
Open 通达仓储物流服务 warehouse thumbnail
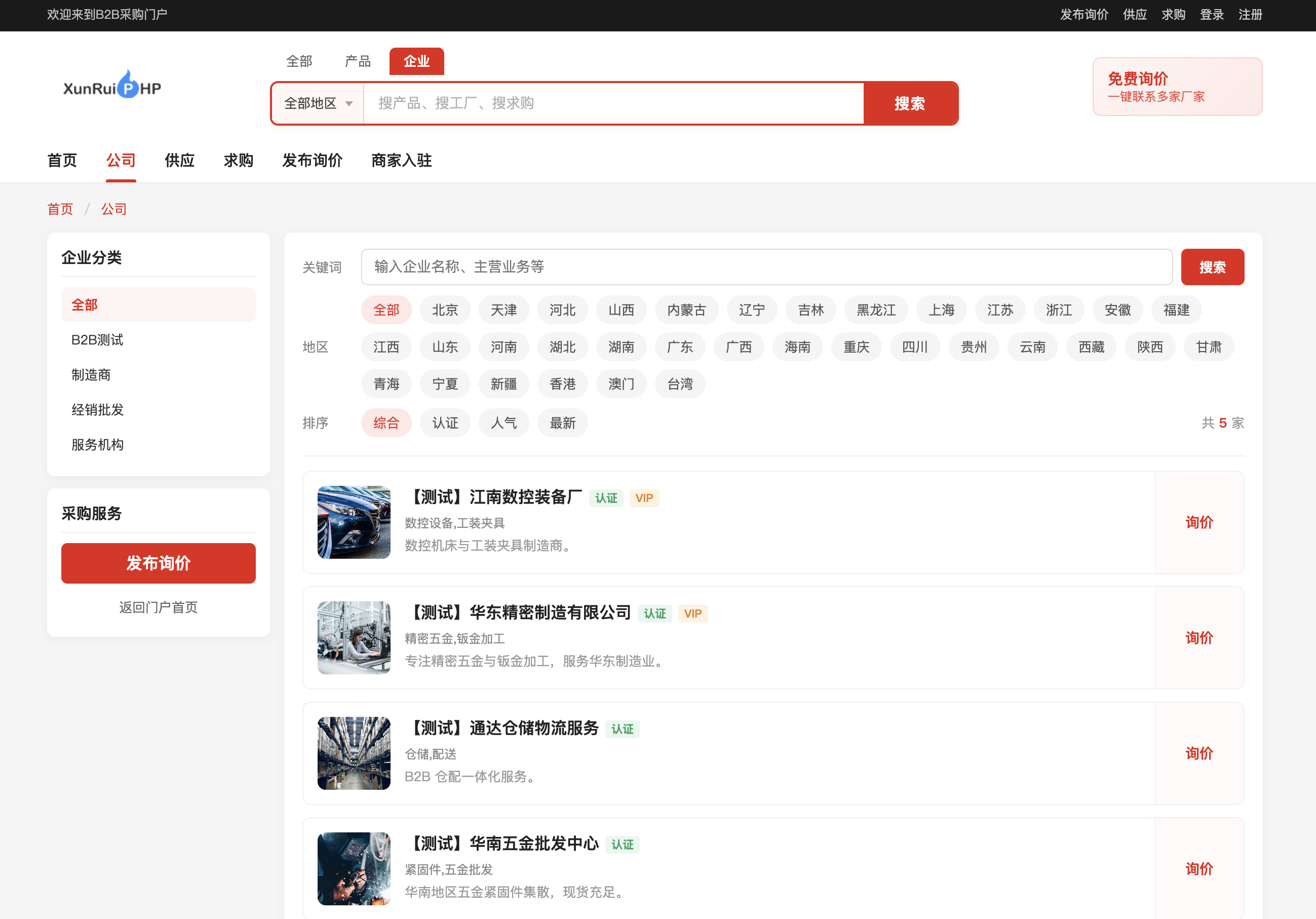point(354,753)
